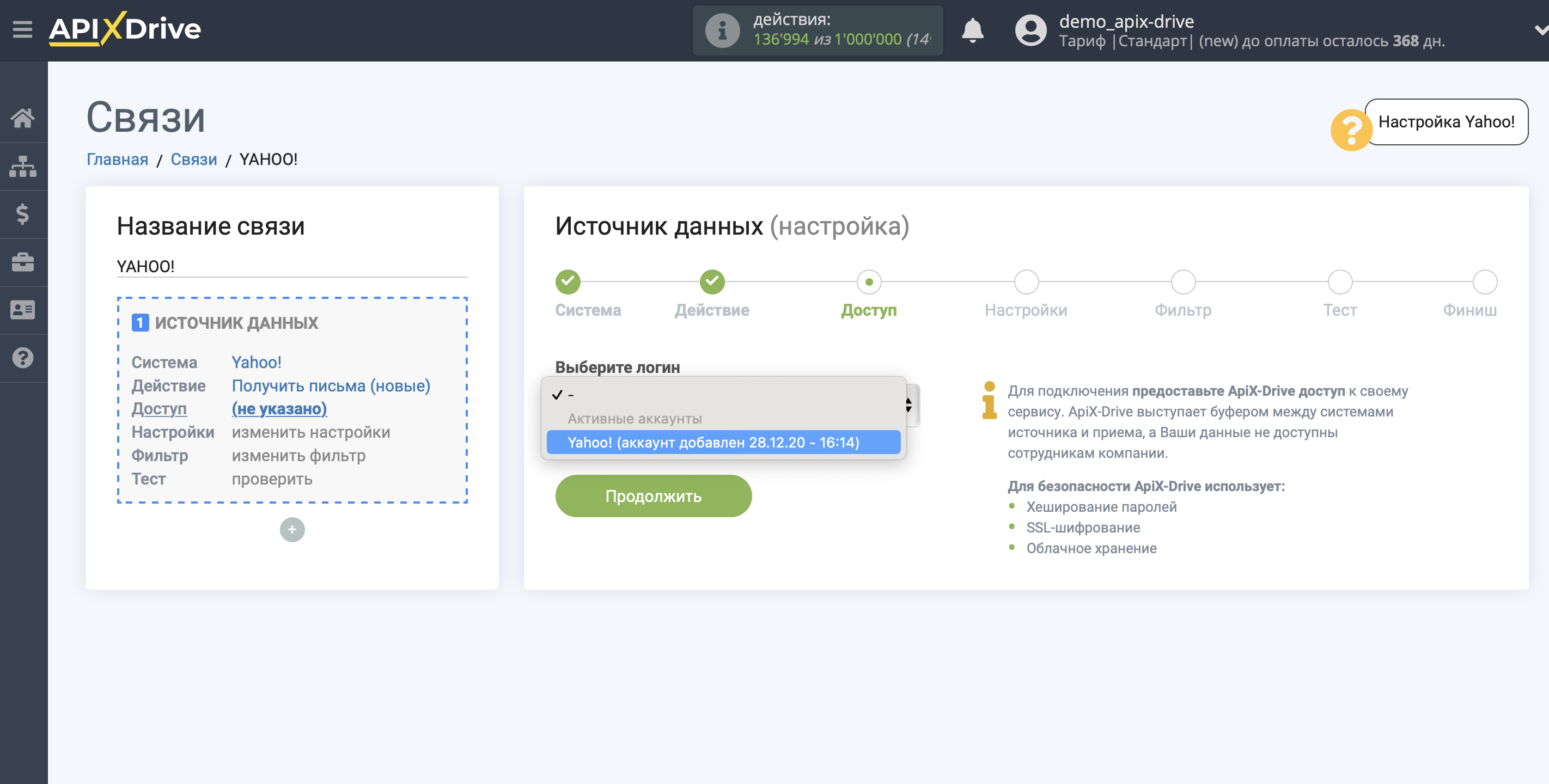1549x784 pixels.
Task: Open the notifications bell
Action: tap(972, 29)
